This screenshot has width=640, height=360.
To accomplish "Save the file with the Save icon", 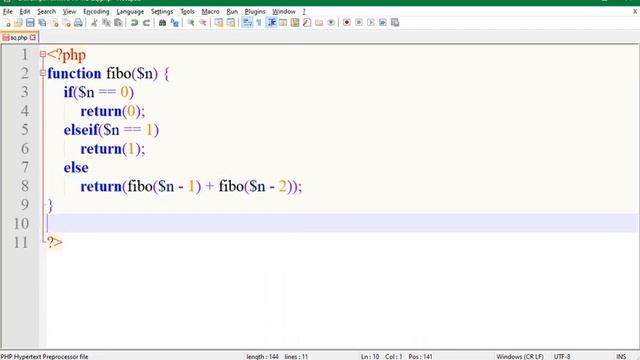I will [x=30, y=23].
